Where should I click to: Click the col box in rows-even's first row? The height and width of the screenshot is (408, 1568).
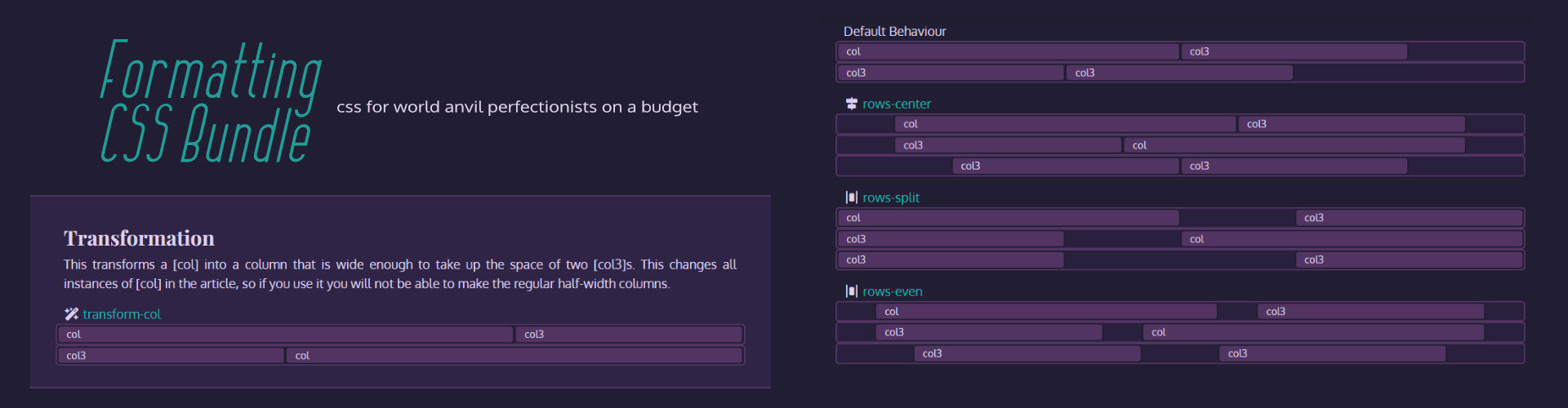pyautogui.click(x=1046, y=312)
